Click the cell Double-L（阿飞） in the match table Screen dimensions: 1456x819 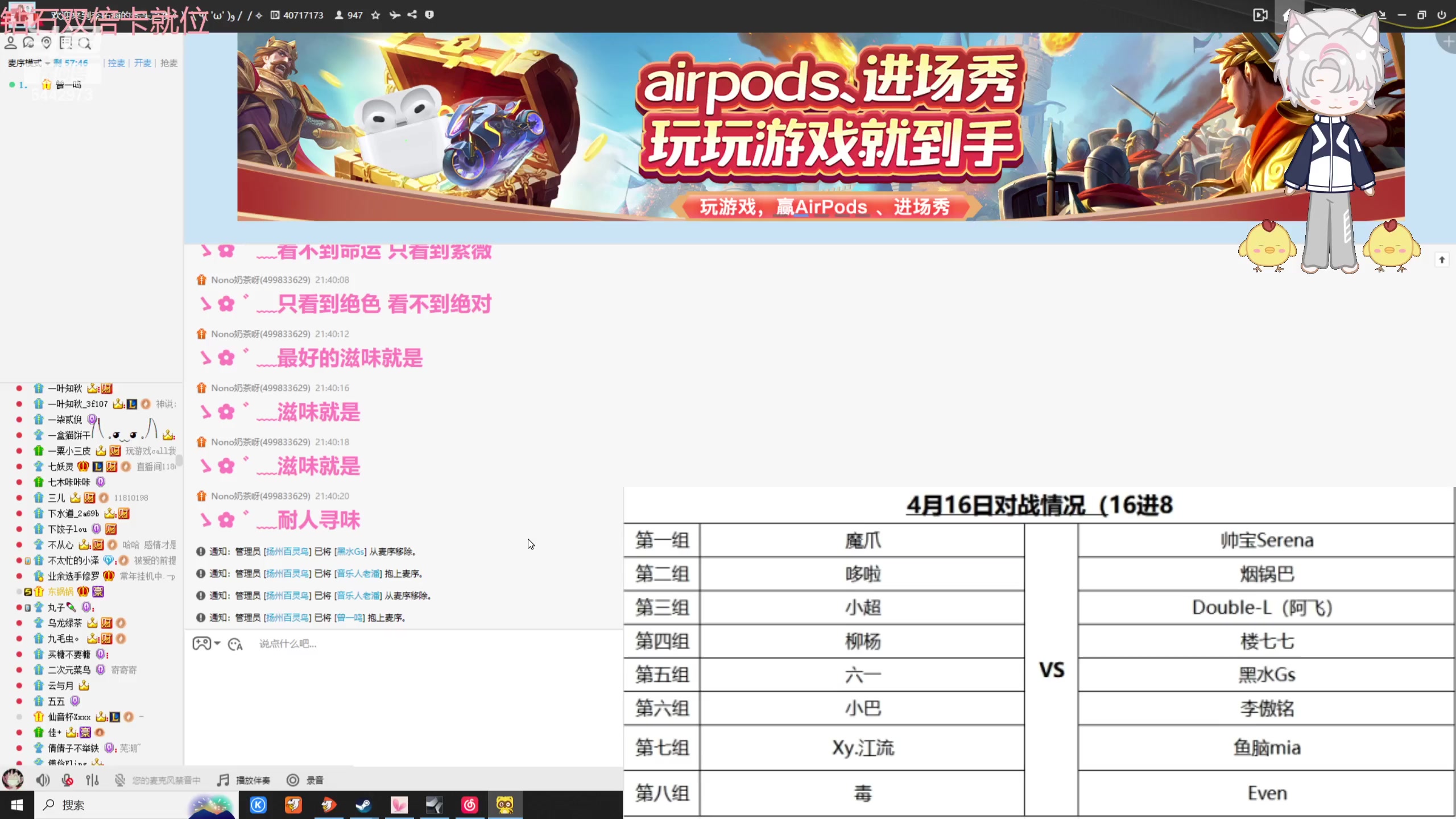tap(1267, 607)
